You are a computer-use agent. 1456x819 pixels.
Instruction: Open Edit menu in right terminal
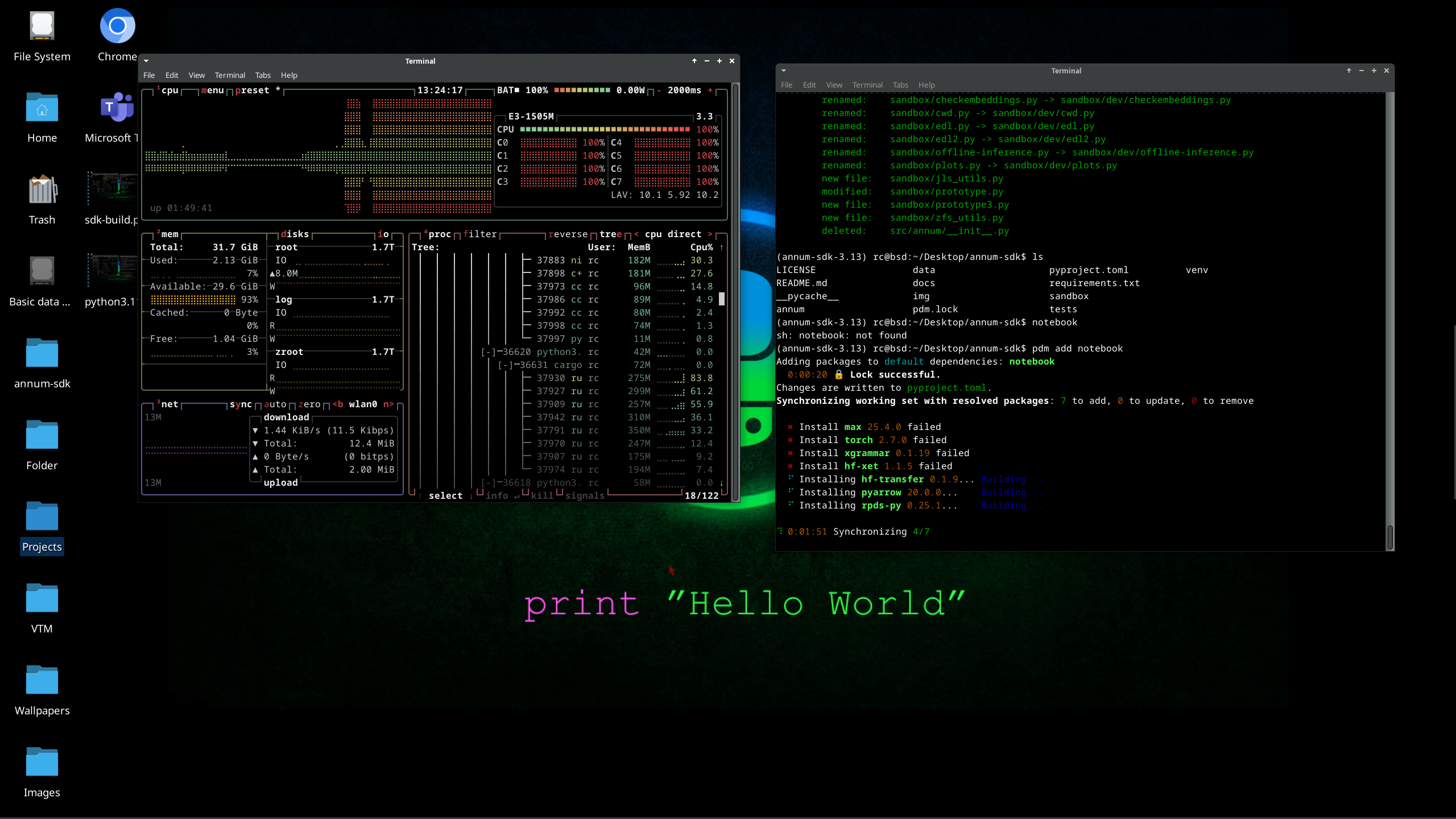pyautogui.click(x=809, y=85)
